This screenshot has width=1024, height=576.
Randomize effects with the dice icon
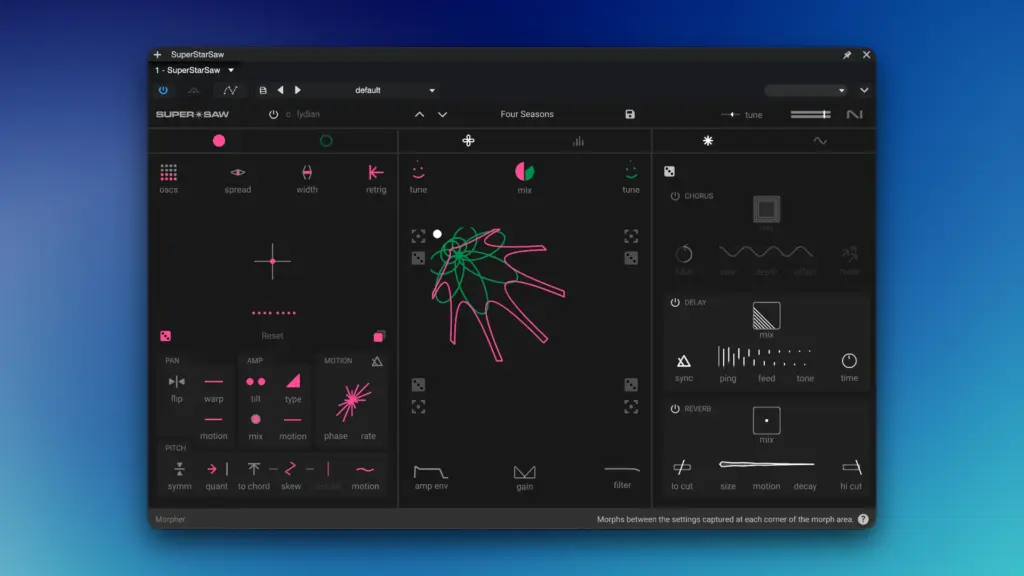[669, 171]
